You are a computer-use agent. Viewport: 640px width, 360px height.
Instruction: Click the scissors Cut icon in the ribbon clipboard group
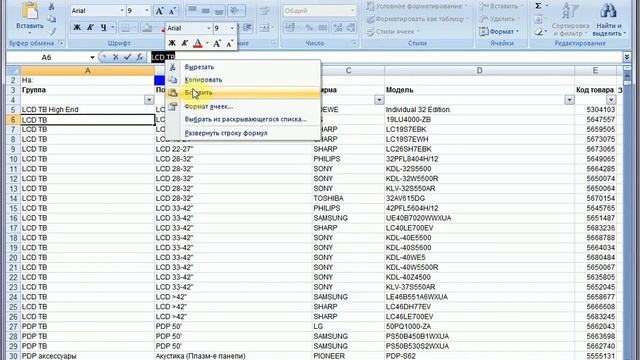[51, 7]
